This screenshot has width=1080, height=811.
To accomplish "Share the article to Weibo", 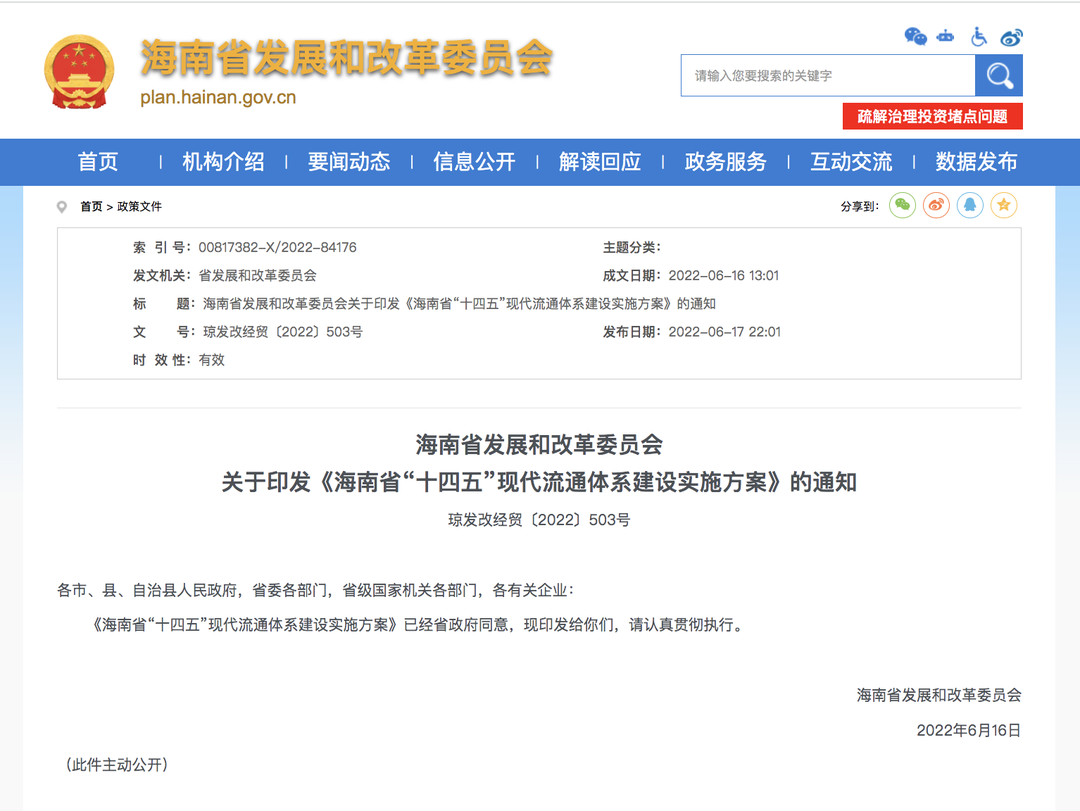I will [x=936, y=204].
